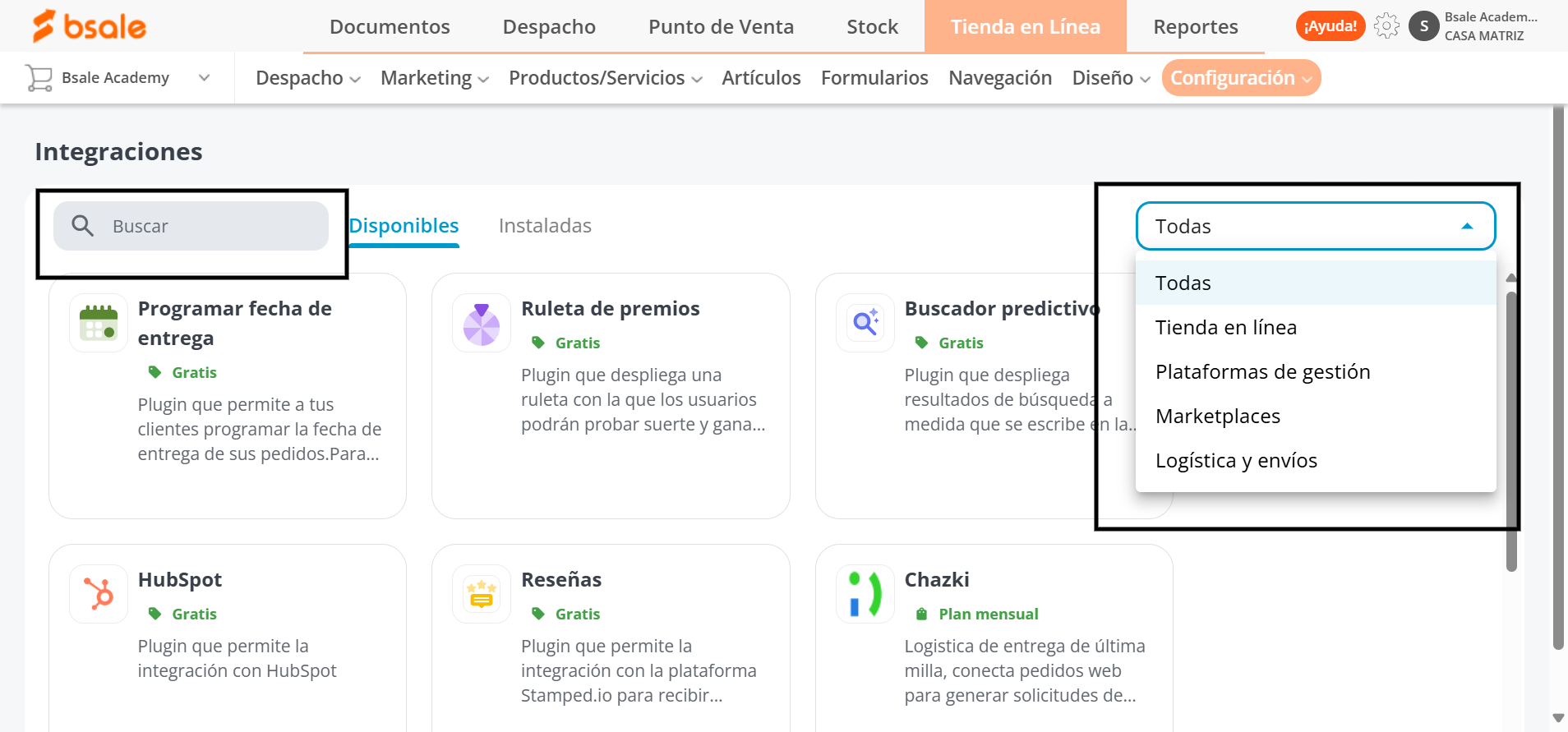Expand the Bsale Academy store selector
1568x732 pixels.
coord(205,78)
